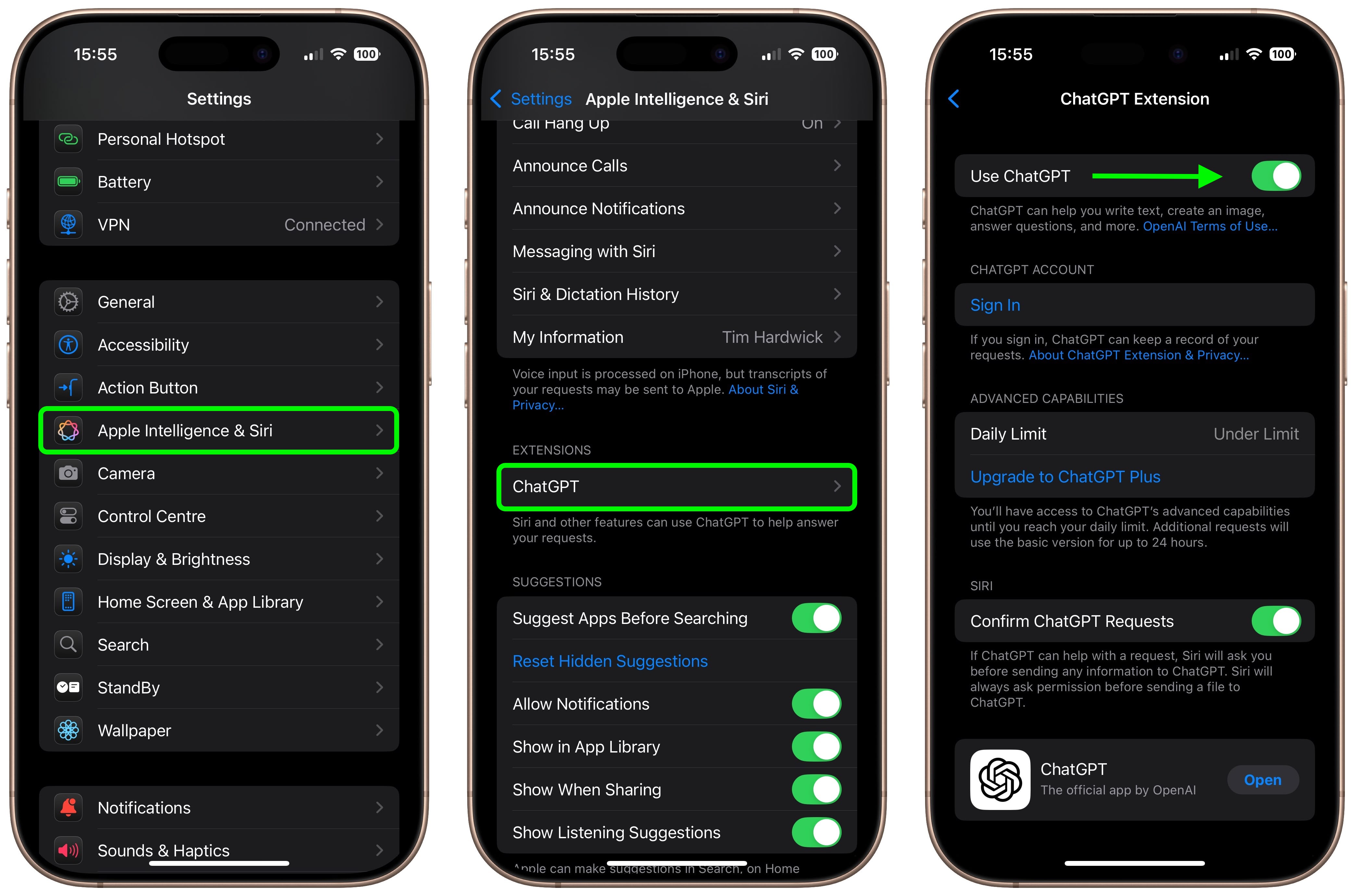Expand the ChatGPT extensions row

[x=676, y=487]
